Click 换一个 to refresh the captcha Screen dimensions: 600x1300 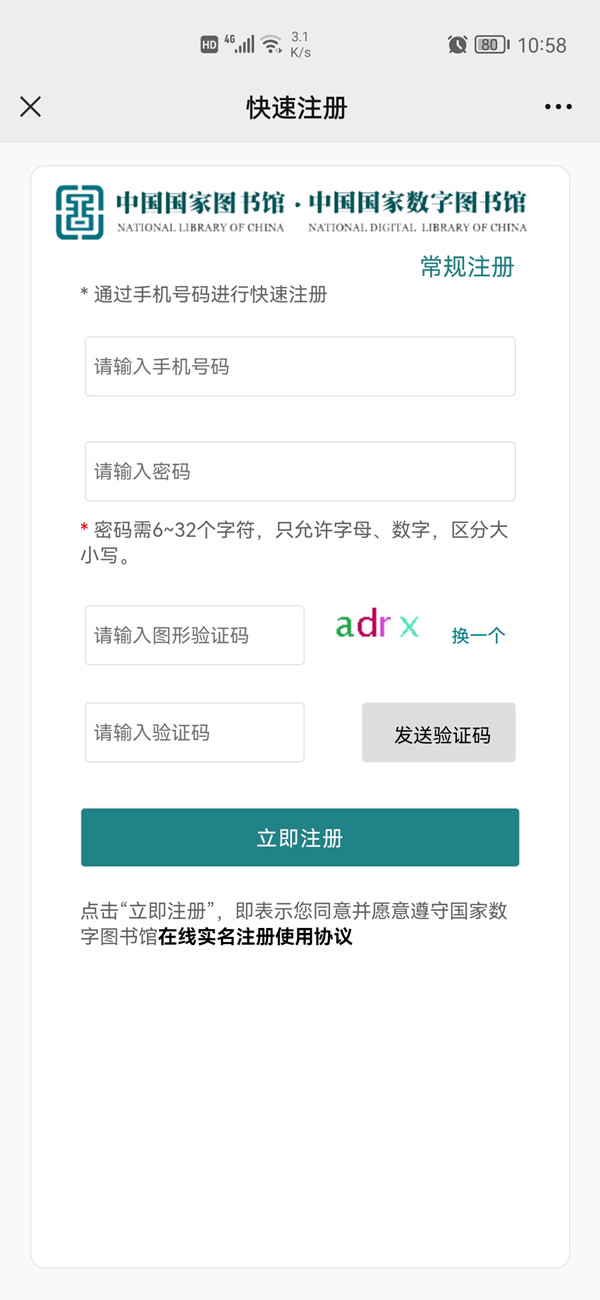point(477,634)
